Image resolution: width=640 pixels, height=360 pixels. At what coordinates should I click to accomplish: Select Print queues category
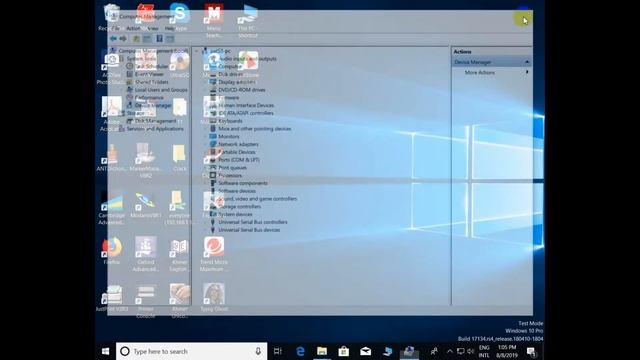[232, 167]
